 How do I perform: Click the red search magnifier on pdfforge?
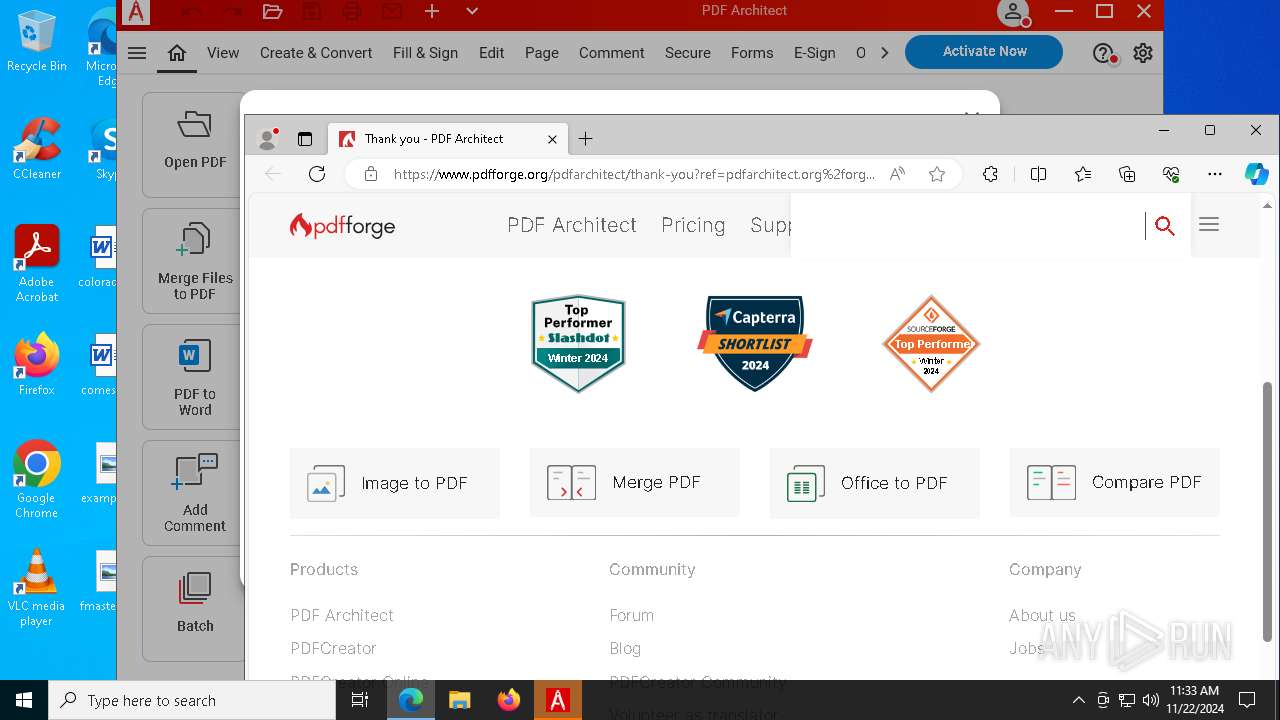[1164, 226]
